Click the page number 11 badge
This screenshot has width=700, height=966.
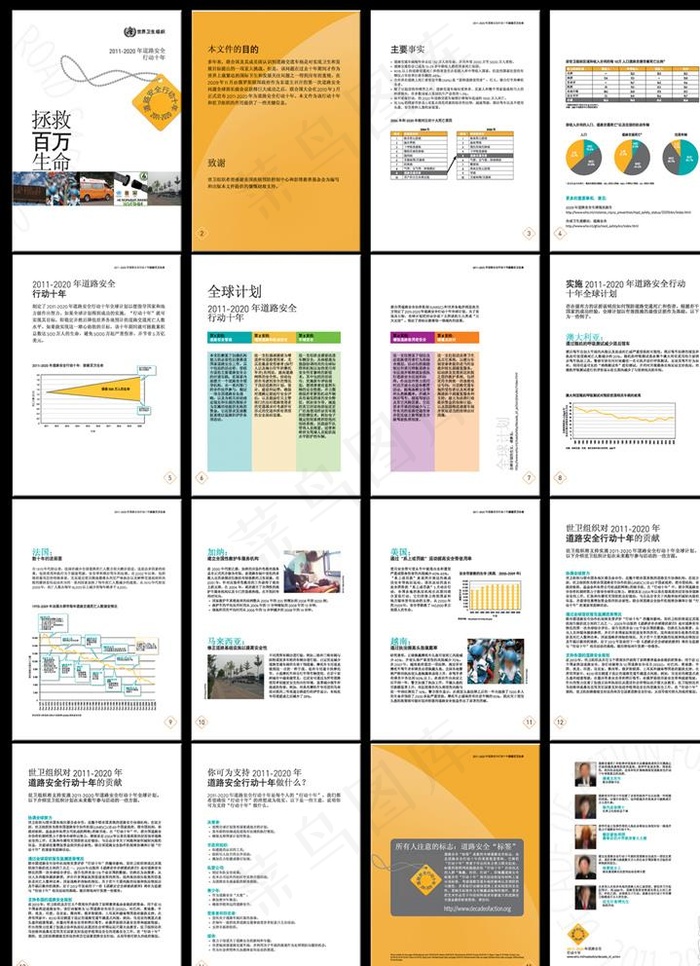point(529,722)
